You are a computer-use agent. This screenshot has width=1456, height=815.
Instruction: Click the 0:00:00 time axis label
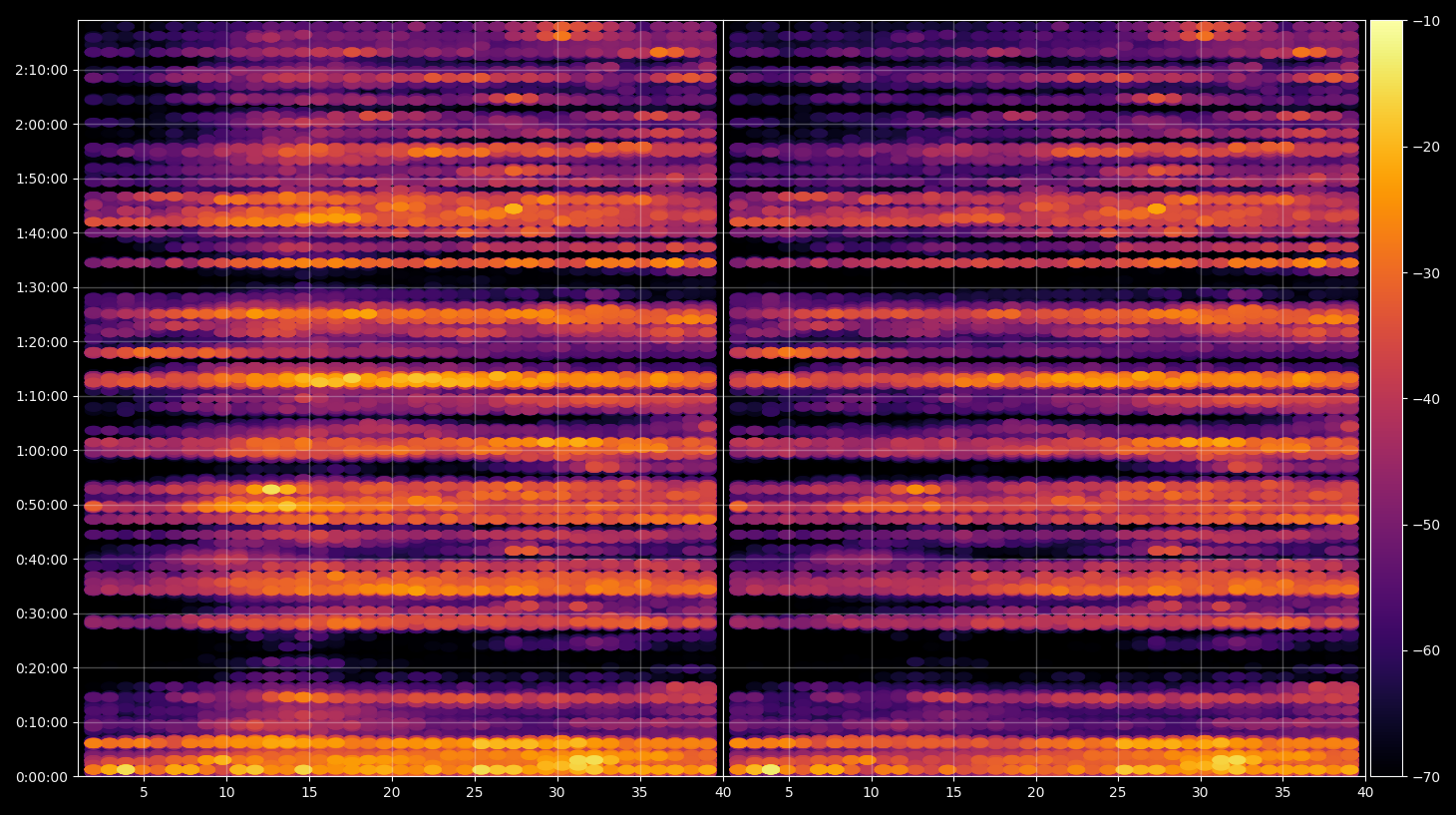pyautogui.click(x=42, y=777)
